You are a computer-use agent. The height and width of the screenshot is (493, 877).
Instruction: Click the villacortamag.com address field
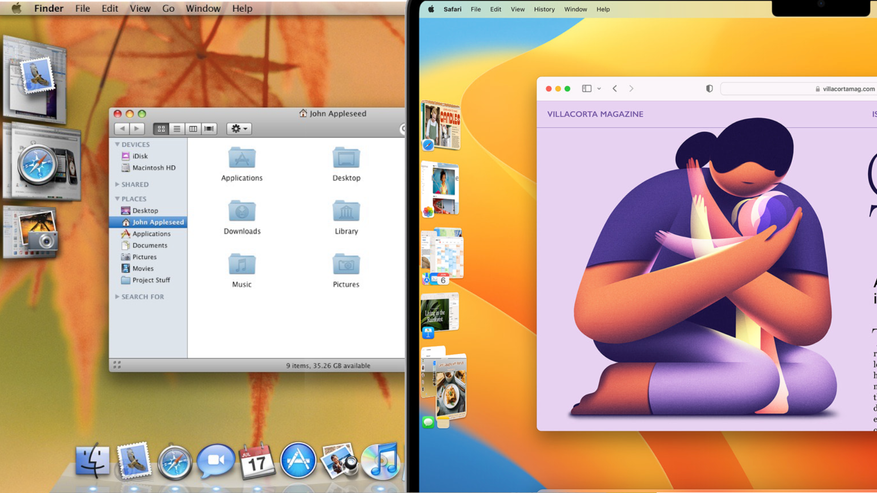(x=799, y=88)
